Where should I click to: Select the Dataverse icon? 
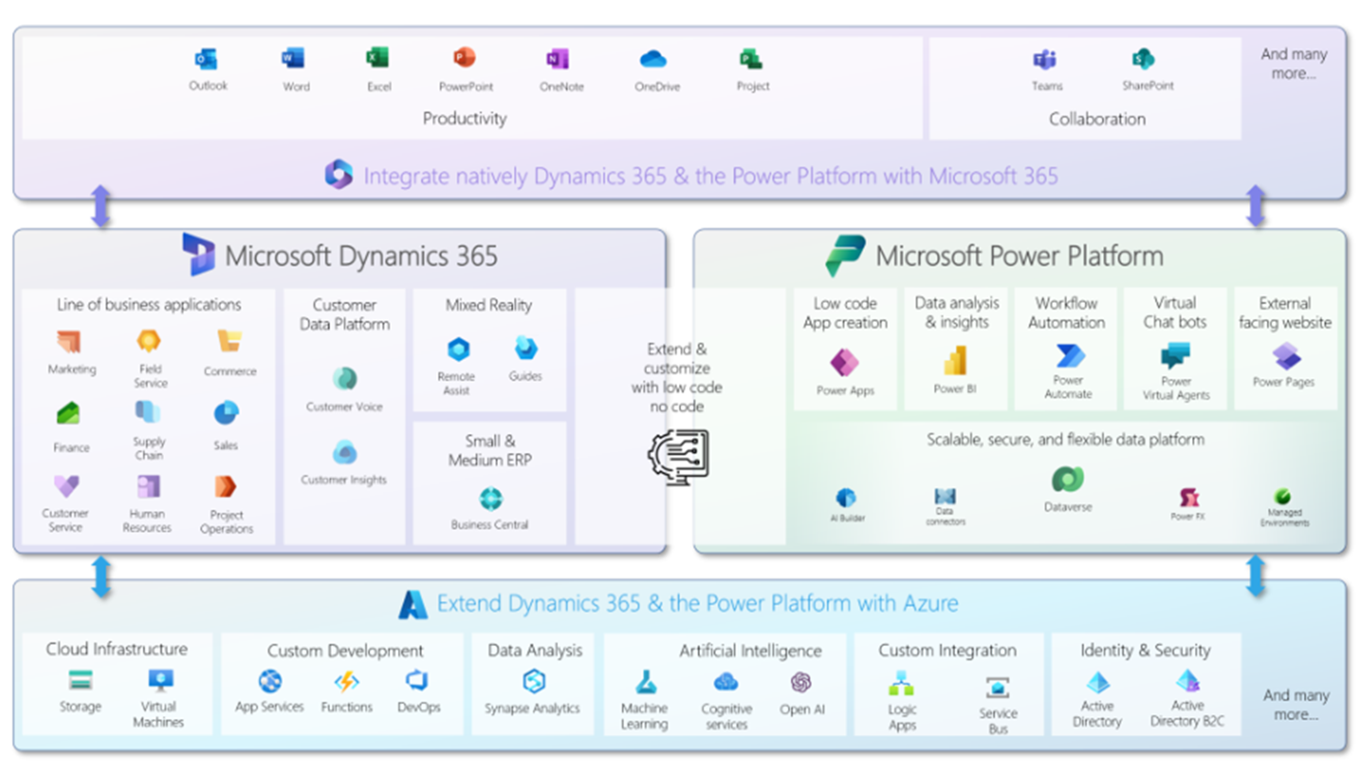[x=1067, y=480]
